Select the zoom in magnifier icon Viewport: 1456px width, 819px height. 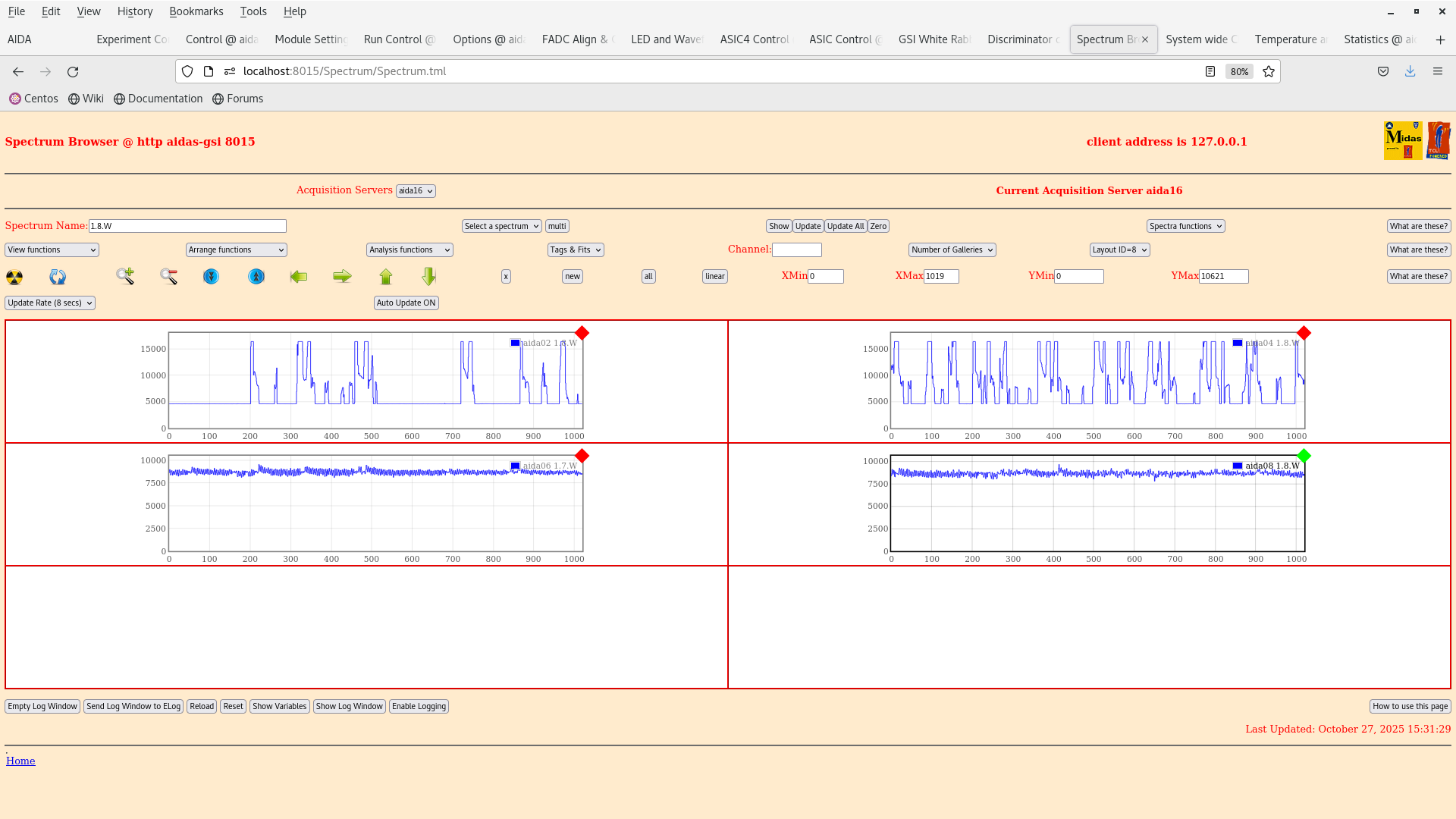click(124, 277)
